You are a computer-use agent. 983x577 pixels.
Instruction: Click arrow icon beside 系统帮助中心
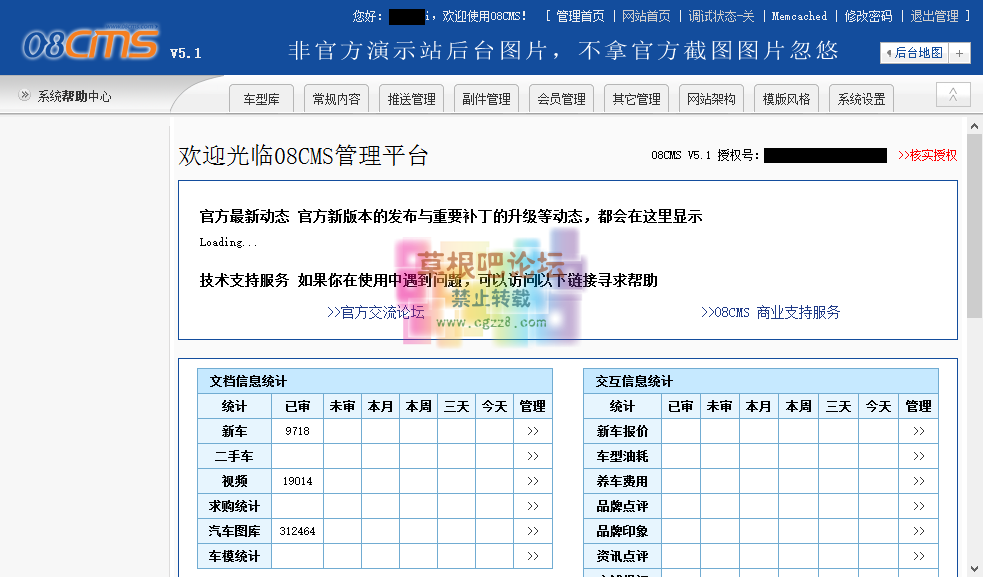(25, 96)
